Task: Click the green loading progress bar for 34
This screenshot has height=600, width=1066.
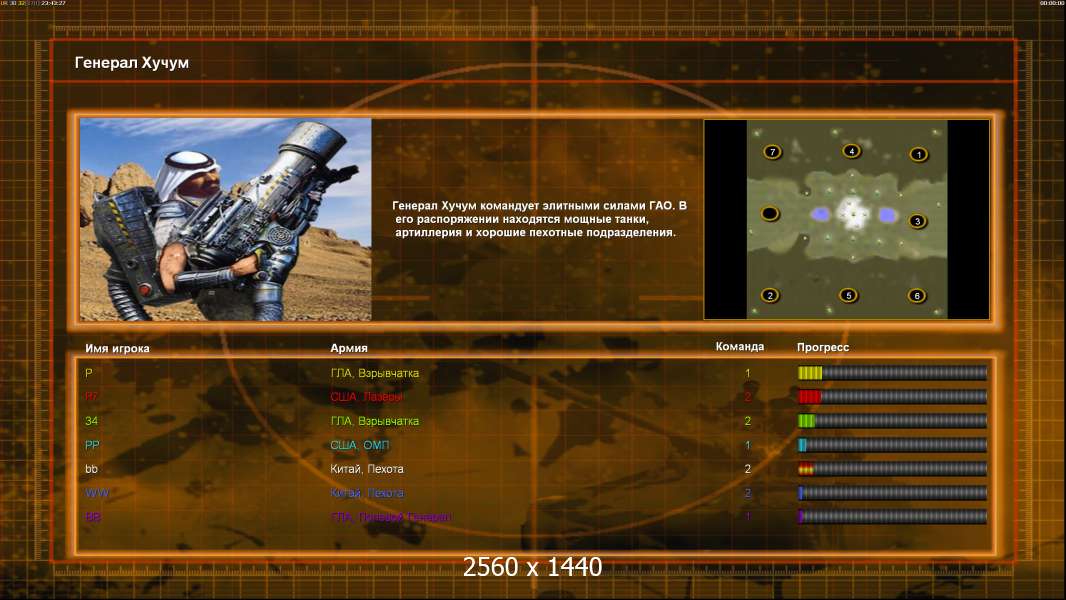Action: point(892,421)
